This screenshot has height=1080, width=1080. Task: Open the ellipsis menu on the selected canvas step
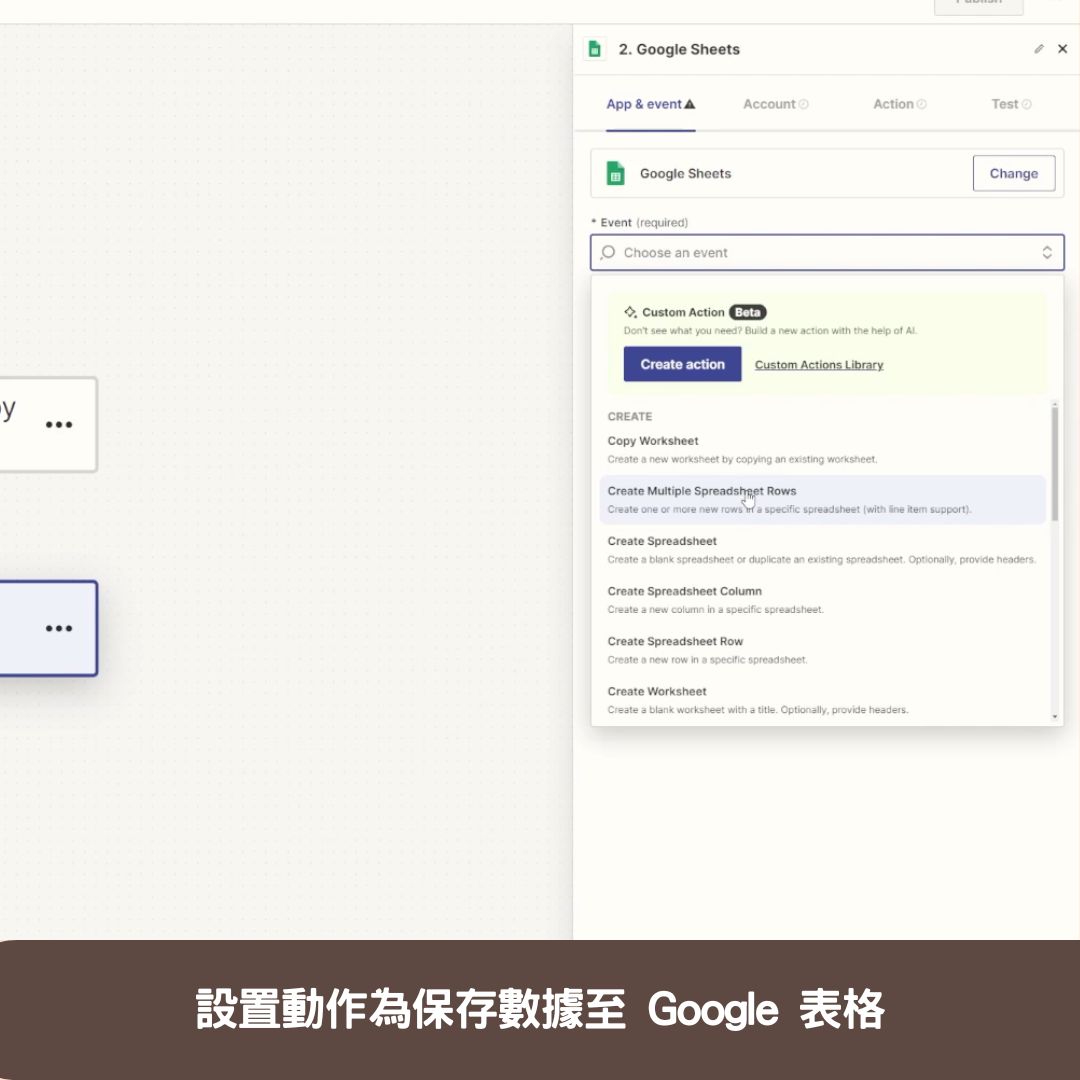pyautogui.click(x=60, y=628)
